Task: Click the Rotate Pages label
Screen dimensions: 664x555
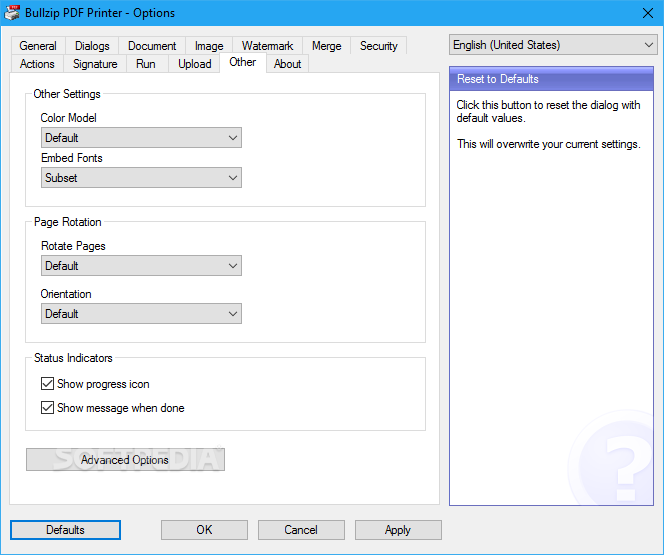Action: (x=73, y=246)
